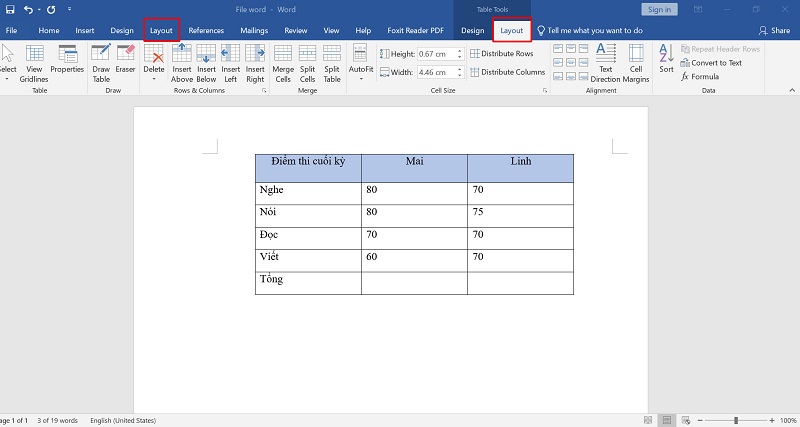
Task: Open the Cell Size dialog launcher
Action: (x=544, y=90)
